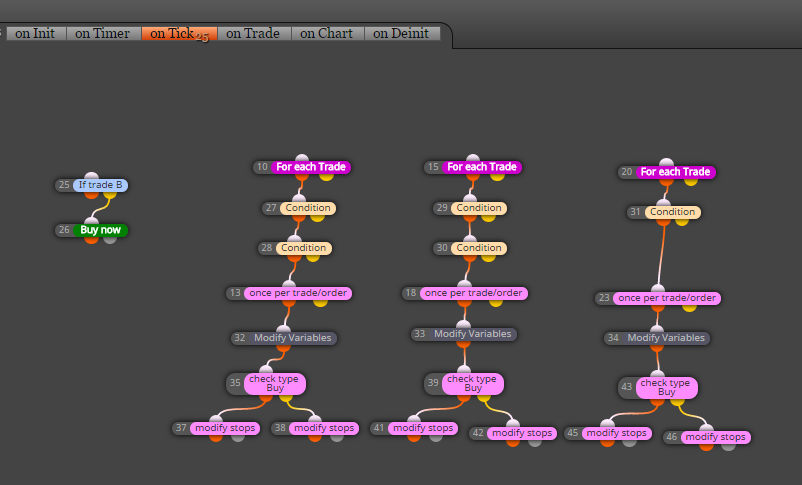Click the yellow output of block 18
This screenshot has width=802, height=485.
496,303
